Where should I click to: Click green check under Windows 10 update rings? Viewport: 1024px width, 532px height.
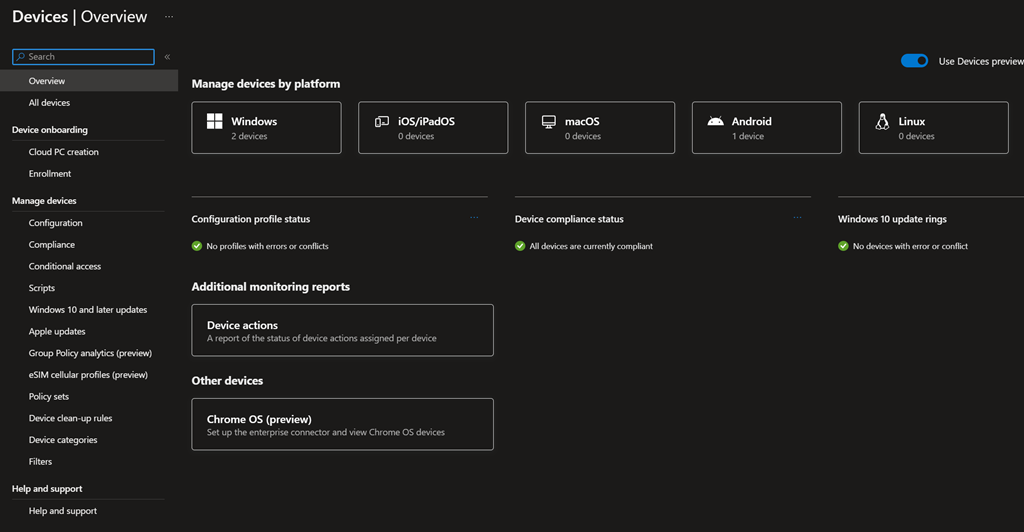[x=843, y=246]
